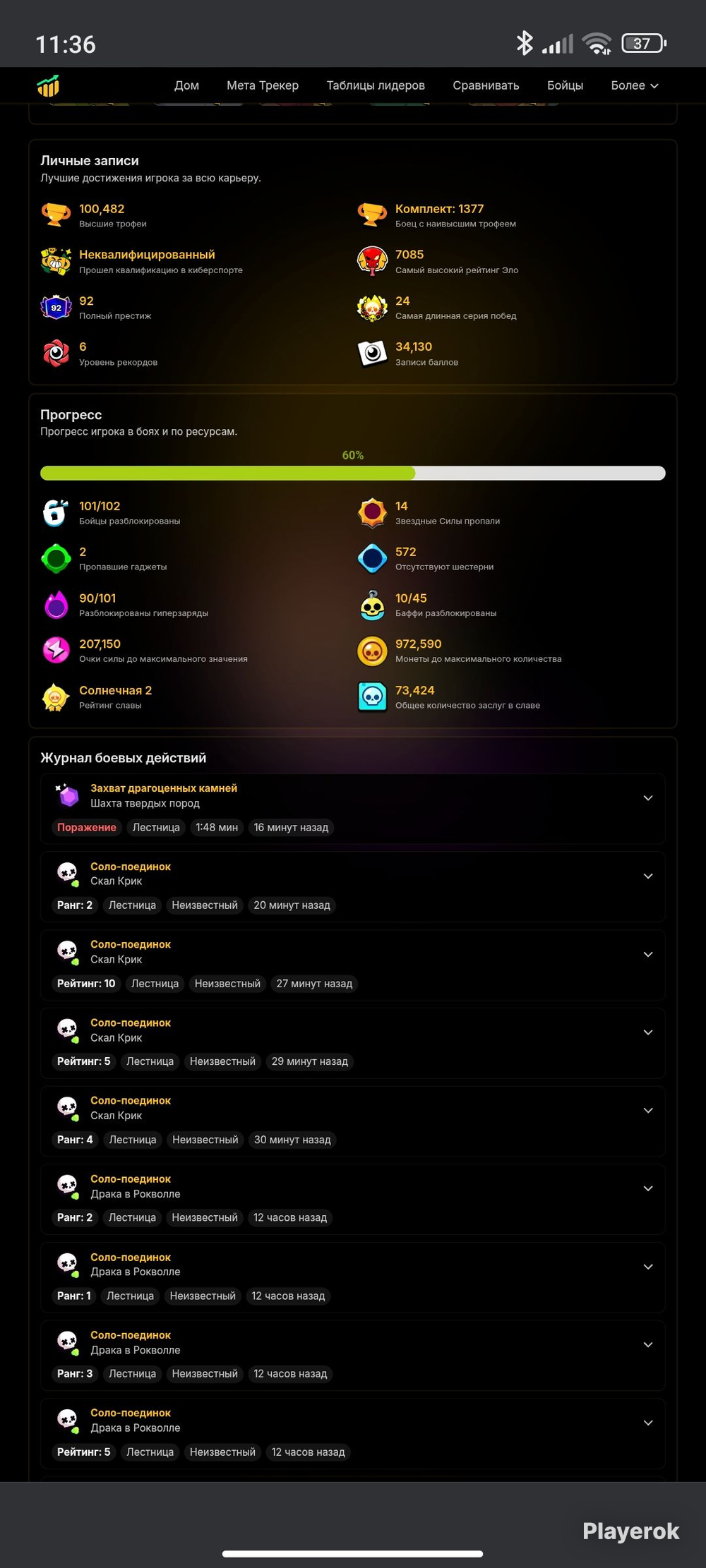Open the Сравнивать link
The width and height of the screenshot is (706, 1568).
tap(486, 85)
